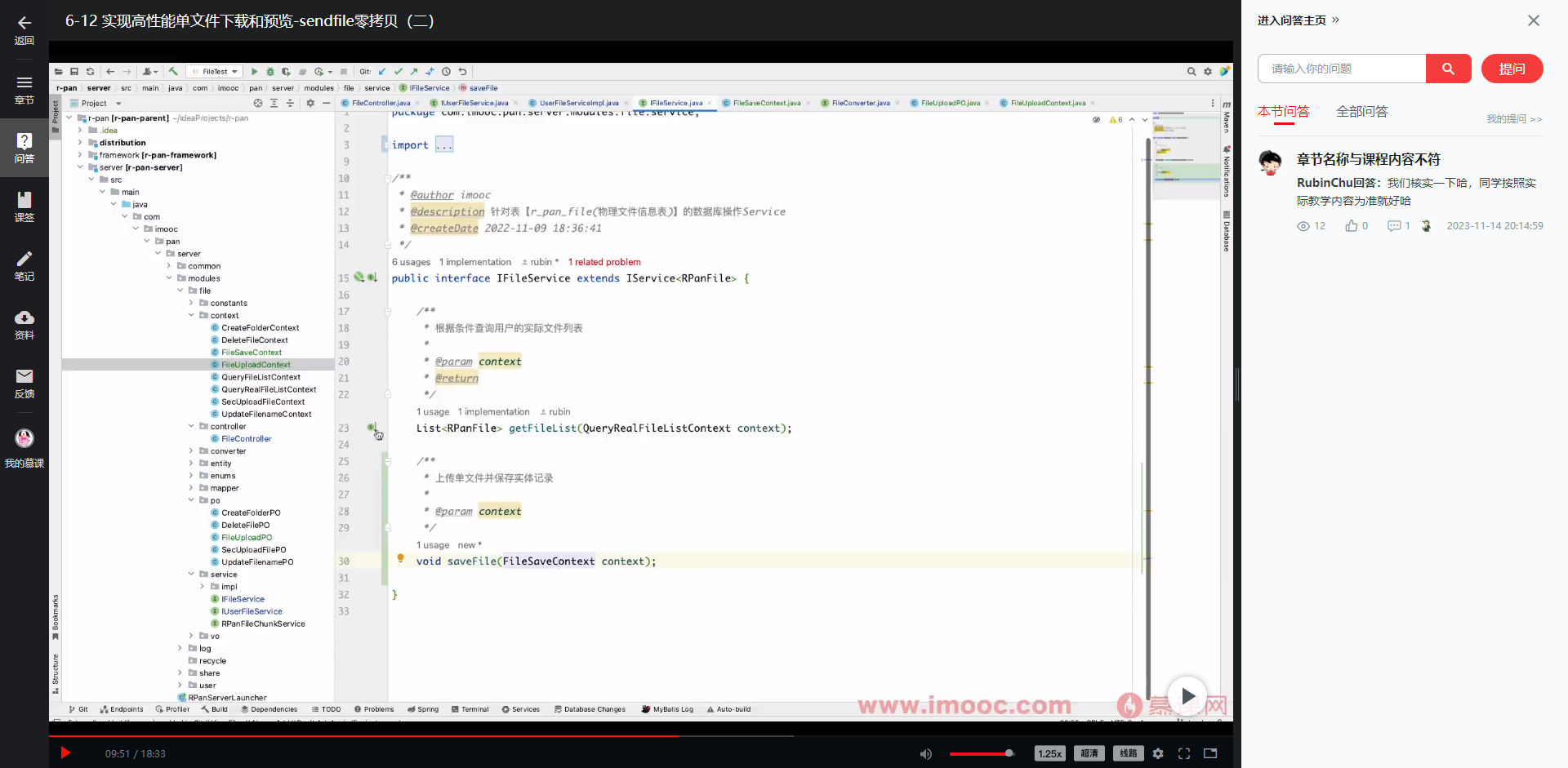Toggle play with bottom-left play button
Viewport: 1568px width, 768px height.
[x=66, y=752]
